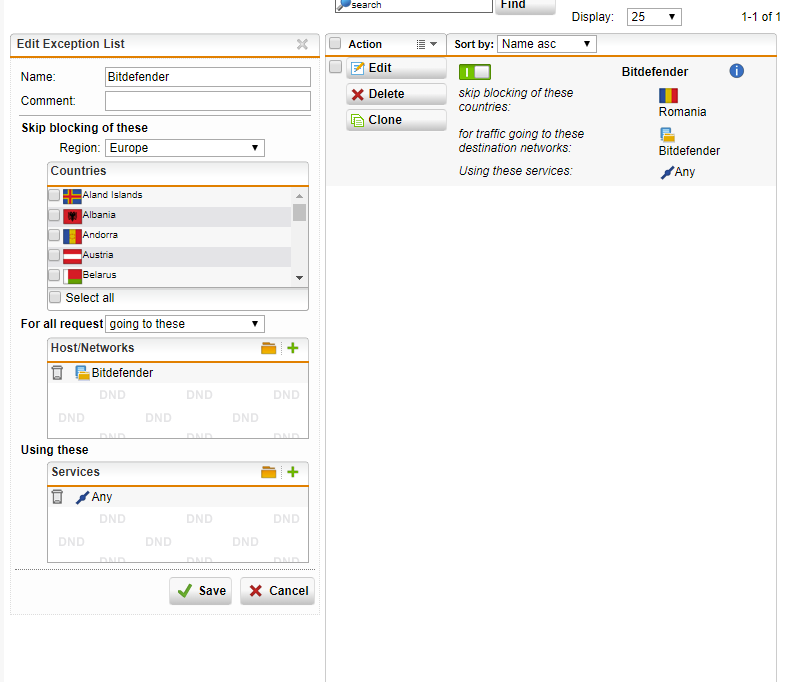Image resolution: width=792 pixels, height=682 pixels.
Task: Click the Bitdefender exception title text
Action: pos(655,72)
